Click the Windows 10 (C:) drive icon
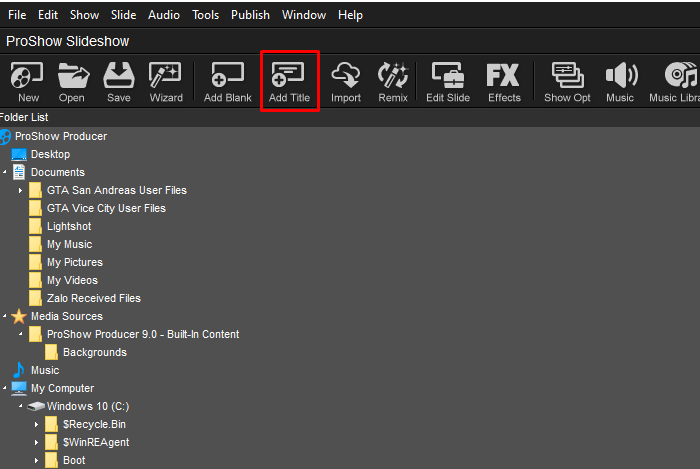The image size is (700, 469). click(x=36, y=407)
